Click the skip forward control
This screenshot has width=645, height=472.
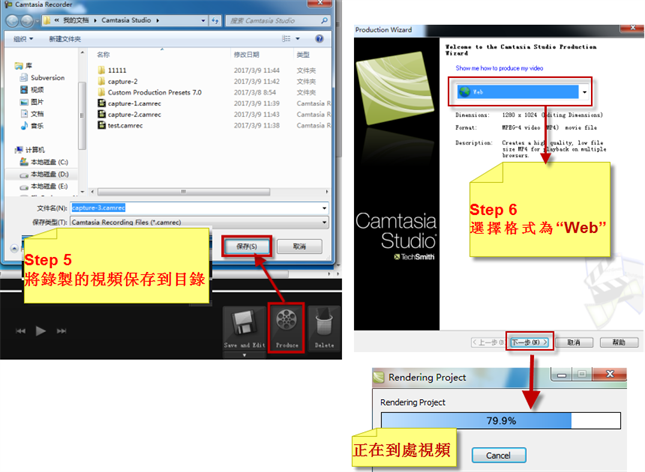pos(63,330)
